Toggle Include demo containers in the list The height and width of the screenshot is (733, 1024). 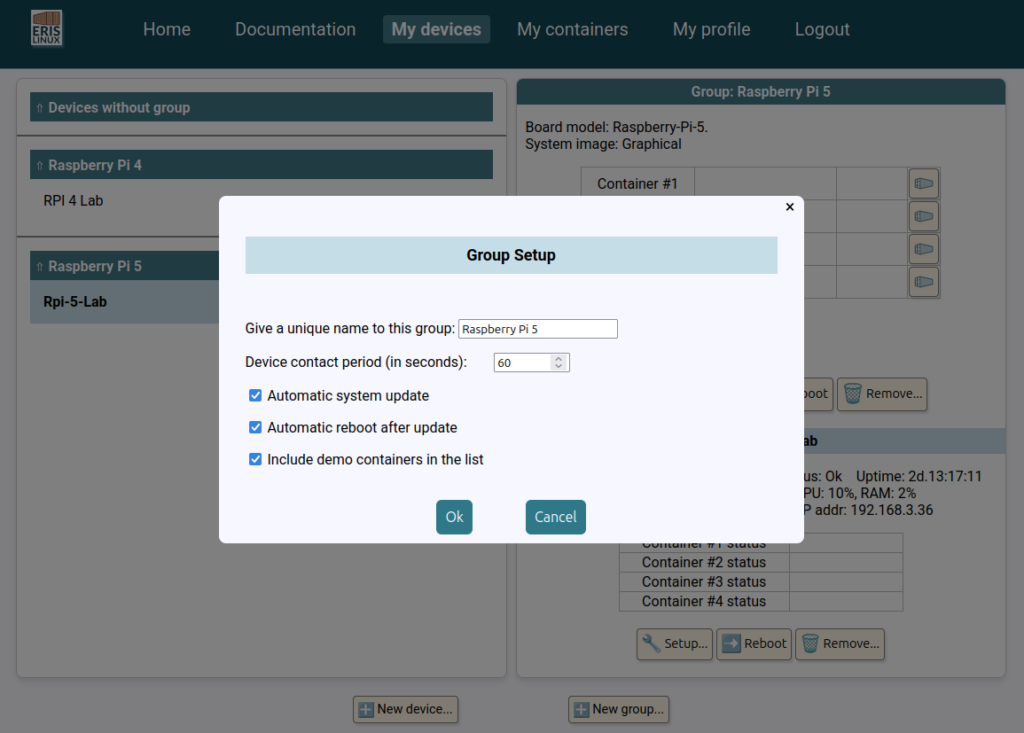(x=255, y=459)
